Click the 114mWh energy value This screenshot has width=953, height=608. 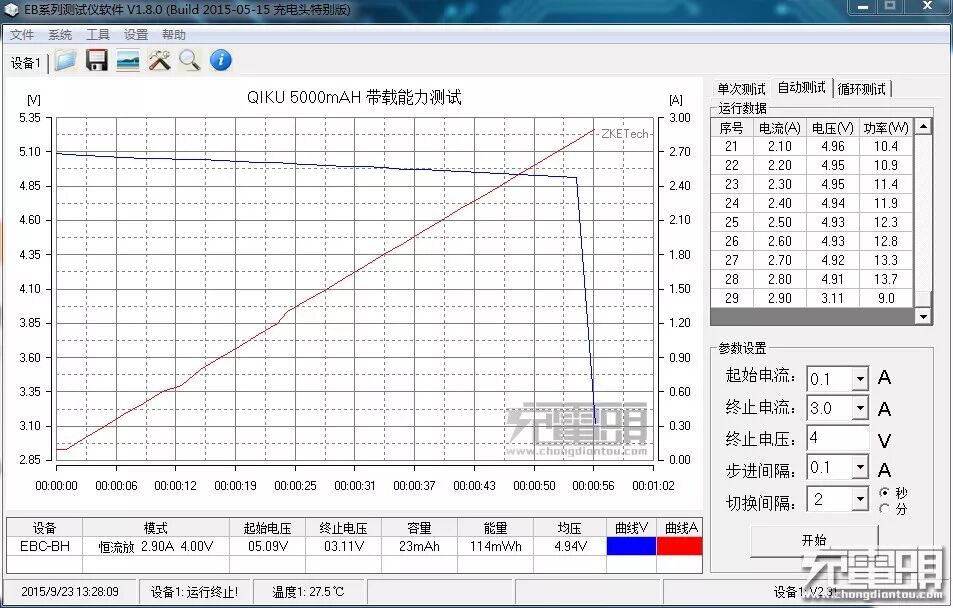pyautogui.click(x=495, y=546)
